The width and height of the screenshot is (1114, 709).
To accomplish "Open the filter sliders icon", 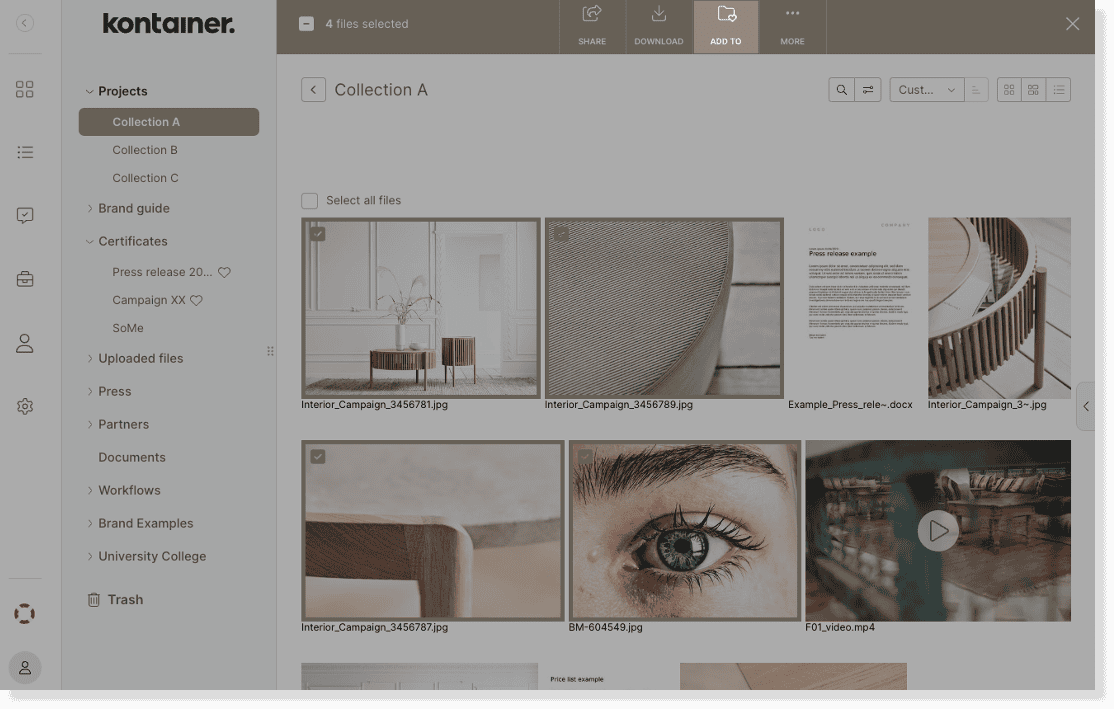I will pyautogui.click(x=868, y=90).
